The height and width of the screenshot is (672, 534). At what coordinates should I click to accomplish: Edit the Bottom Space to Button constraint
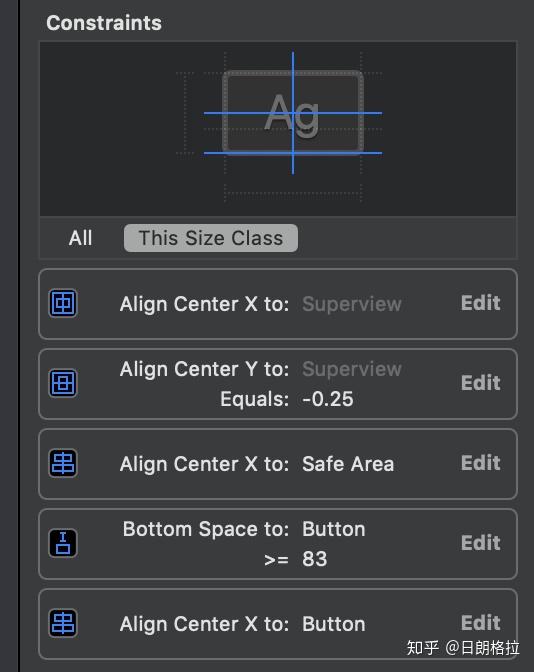[x=480, y=543]
